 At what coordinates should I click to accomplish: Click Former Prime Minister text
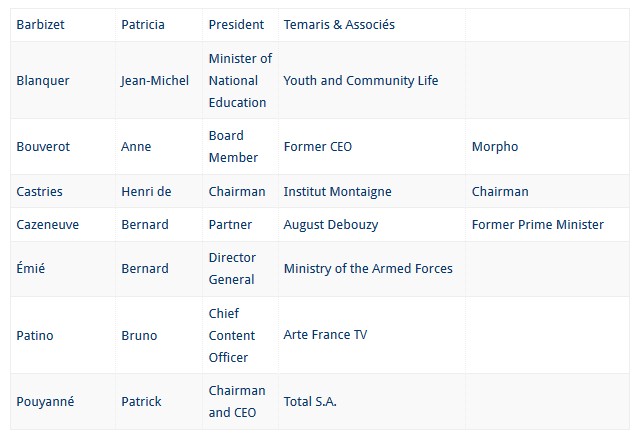tap(537, 225)
